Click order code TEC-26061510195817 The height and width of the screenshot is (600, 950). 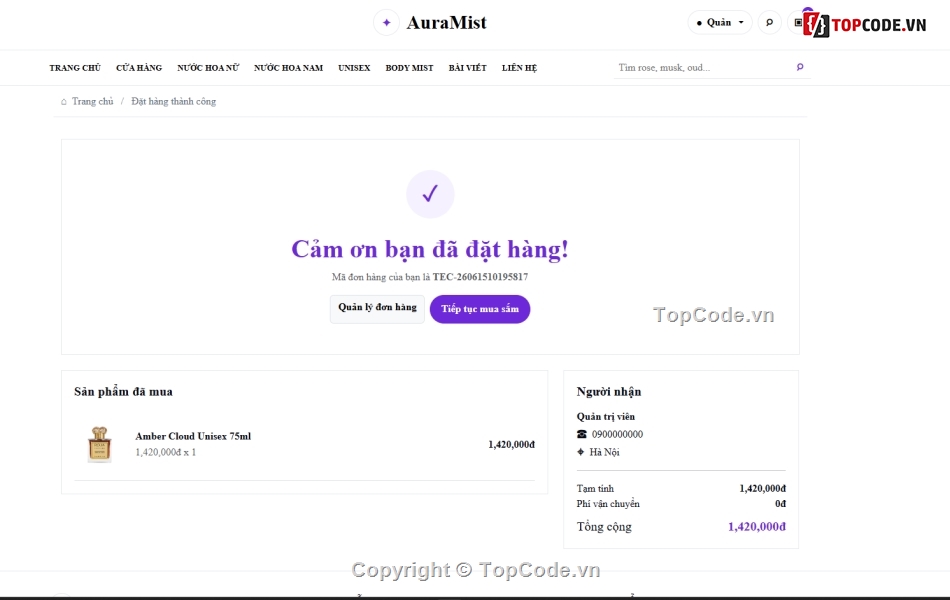(480, 277)
